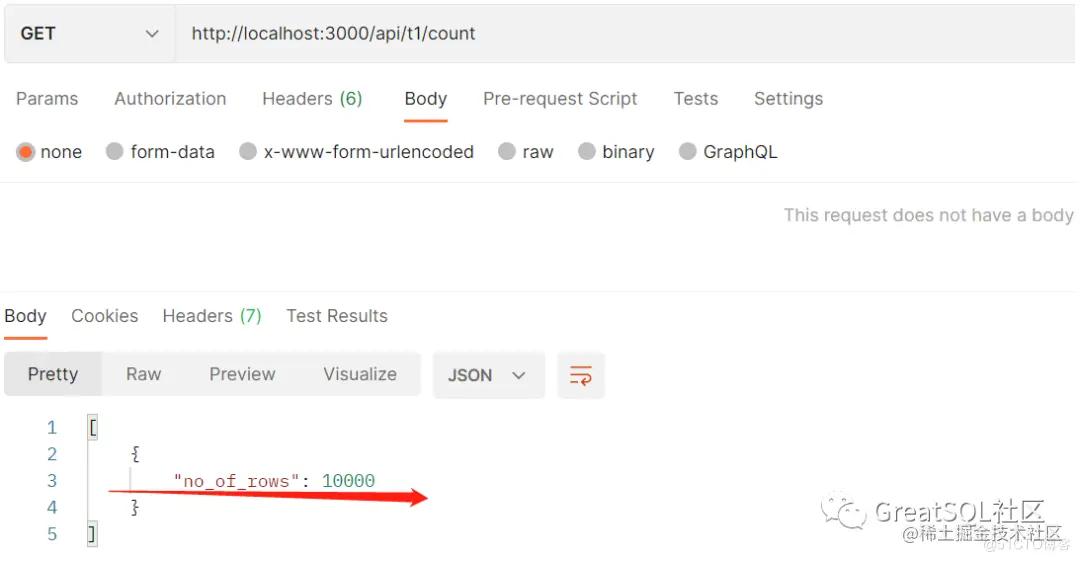Click the 10000 value in response
This screenshot has width=1080, height=561.
349,481
